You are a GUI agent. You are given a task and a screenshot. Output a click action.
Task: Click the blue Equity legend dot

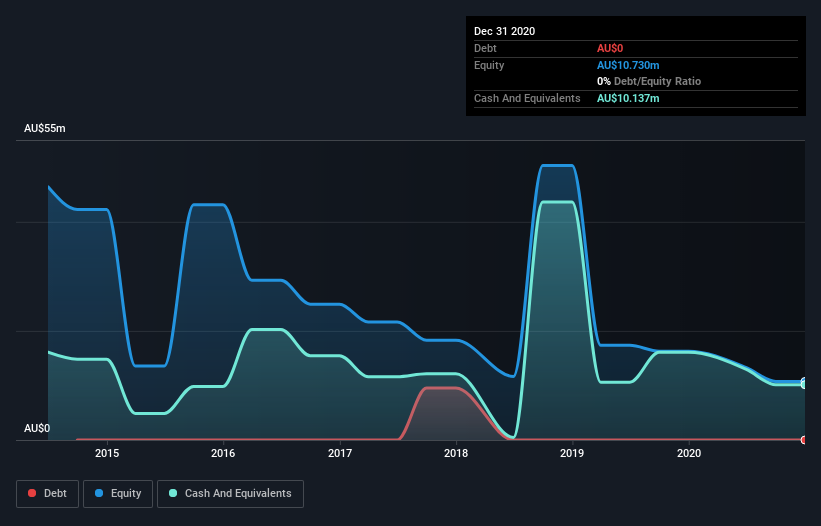99,493
